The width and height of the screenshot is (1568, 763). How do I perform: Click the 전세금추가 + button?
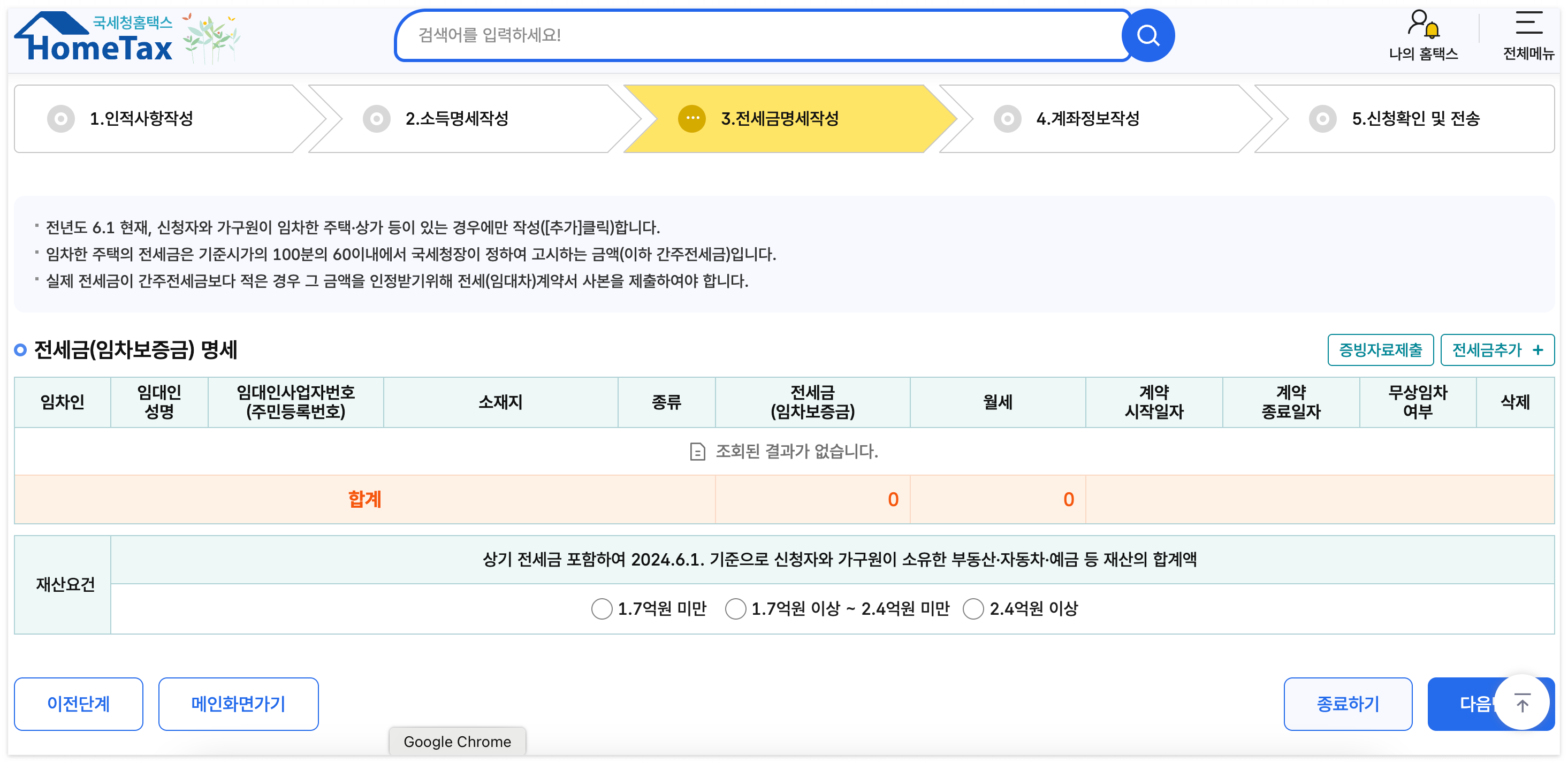coord(1497,350)
